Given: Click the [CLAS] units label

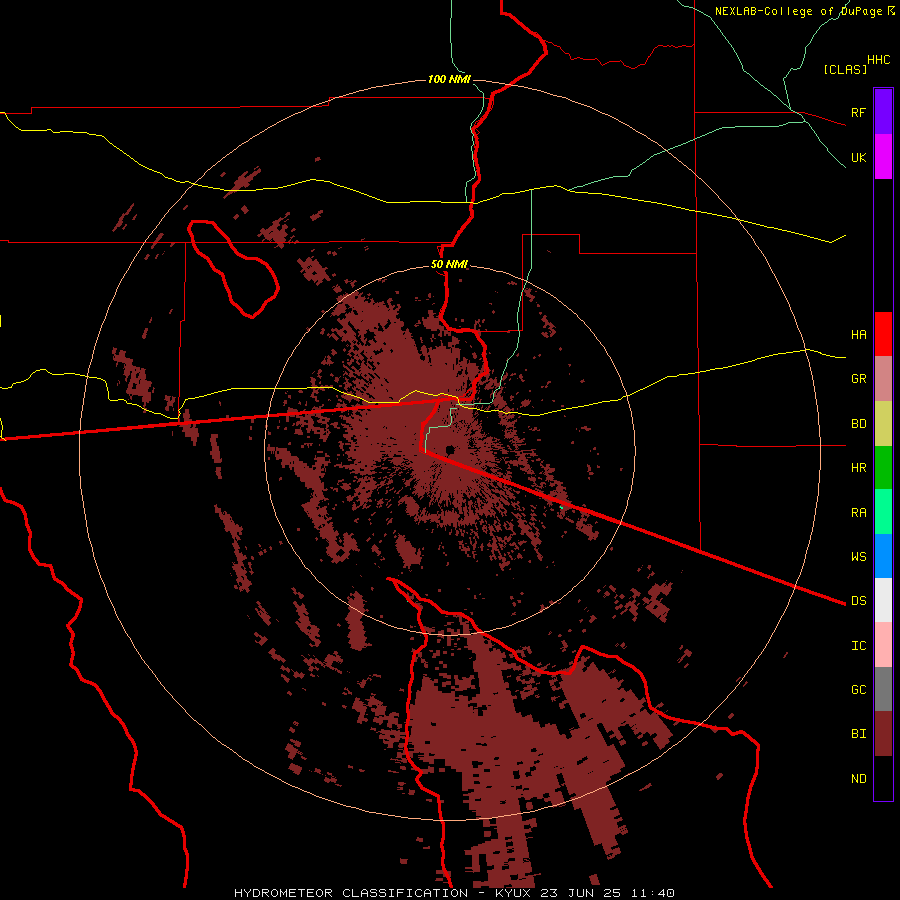Looking at the screenshot, I should coord(845,69).
